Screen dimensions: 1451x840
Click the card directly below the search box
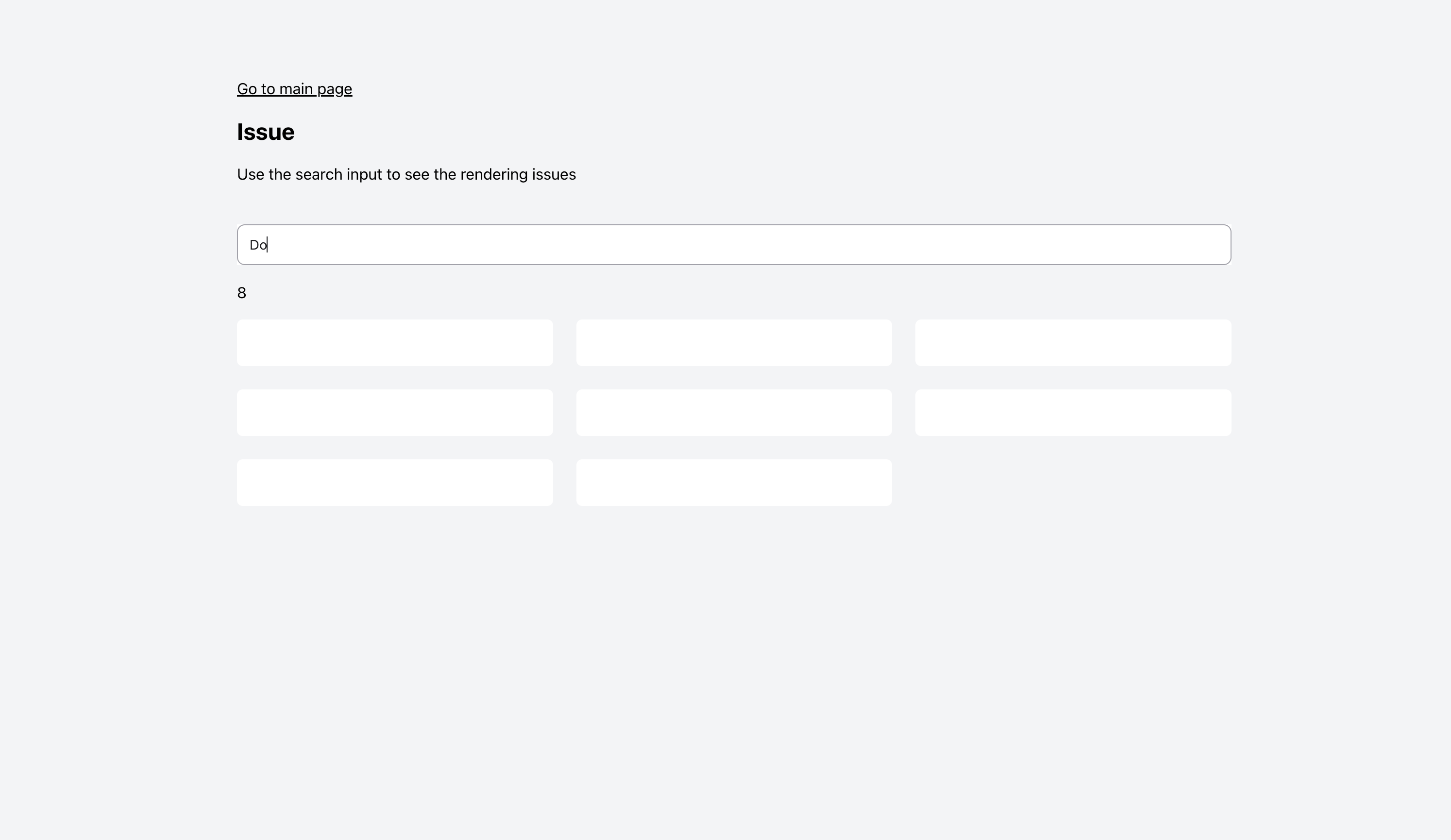point(394,343)
